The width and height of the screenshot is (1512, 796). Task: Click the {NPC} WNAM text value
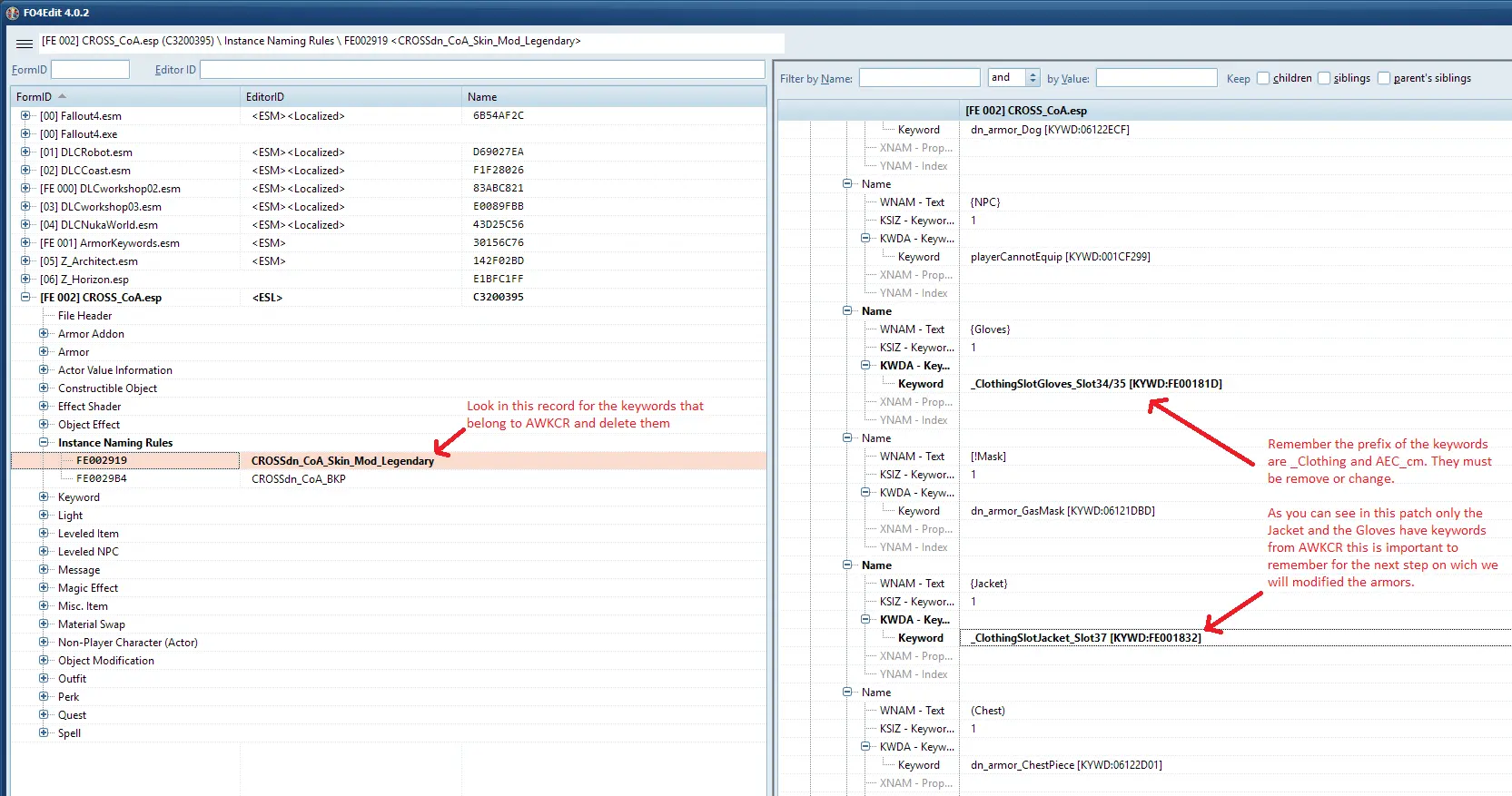tap(985, 202)
